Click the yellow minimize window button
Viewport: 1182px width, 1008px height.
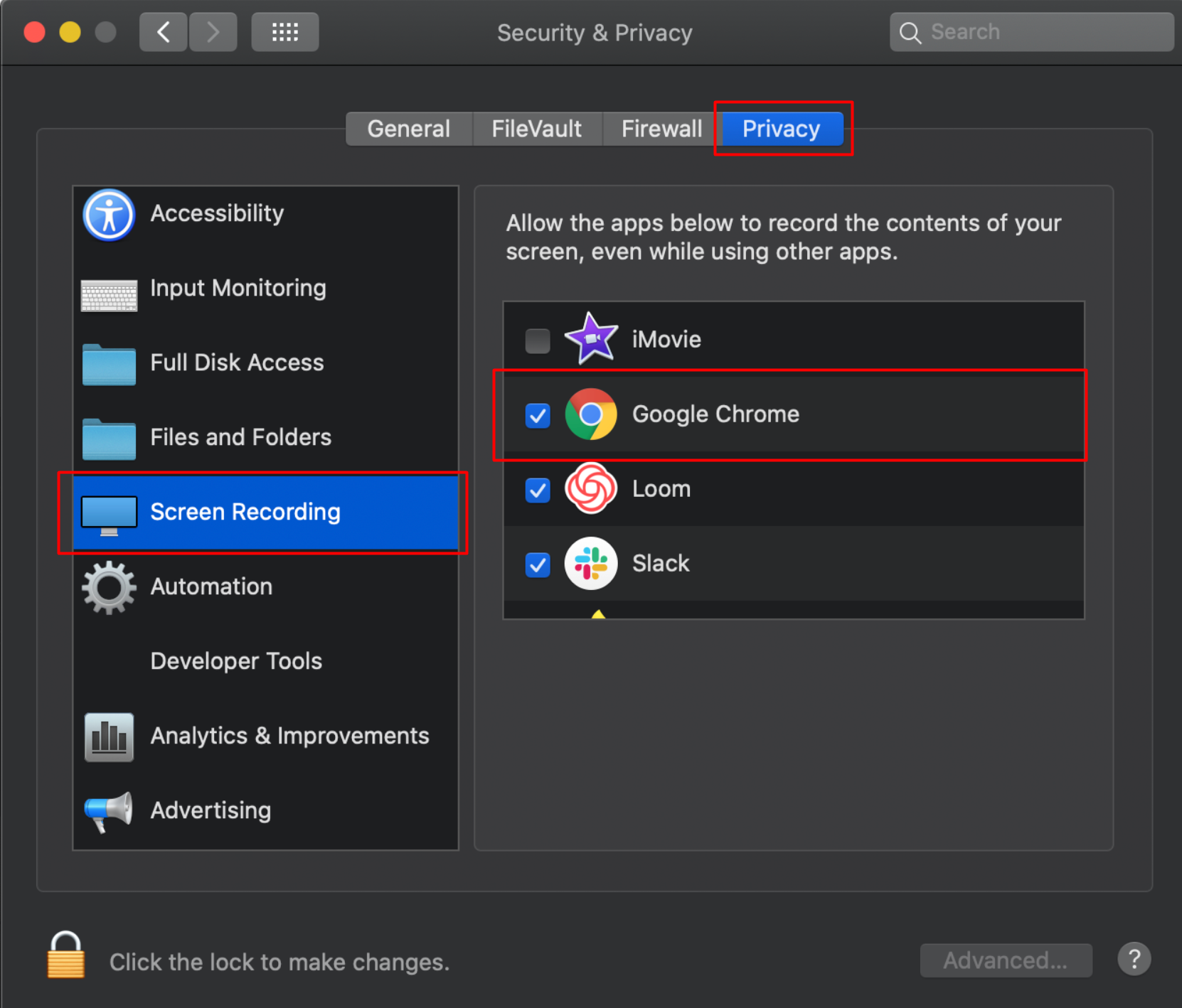click(x=70, y=33)
